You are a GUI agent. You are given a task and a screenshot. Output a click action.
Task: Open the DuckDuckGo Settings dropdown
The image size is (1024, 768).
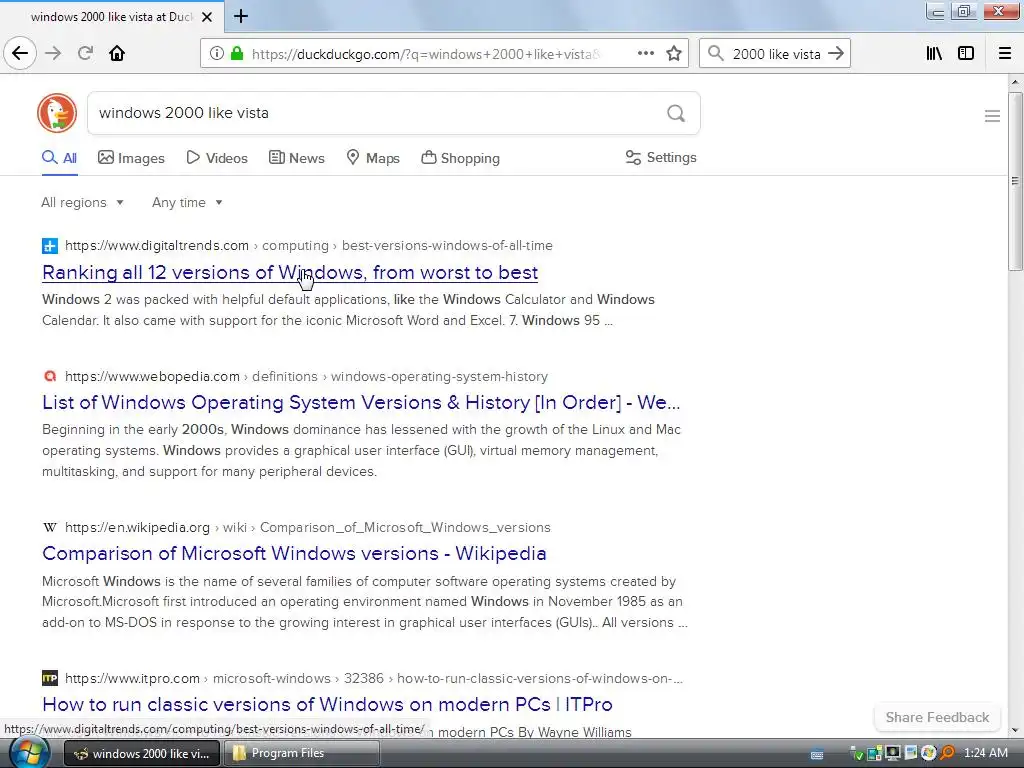click(661, 157)
